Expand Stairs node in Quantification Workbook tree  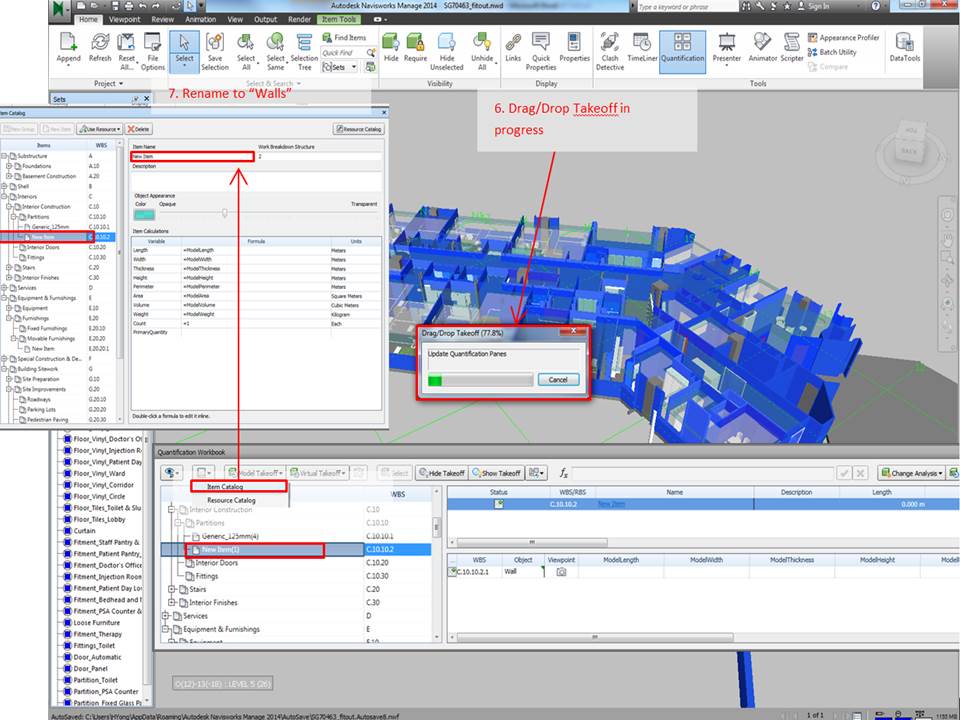pyautogui.click(x=171, y=589)
